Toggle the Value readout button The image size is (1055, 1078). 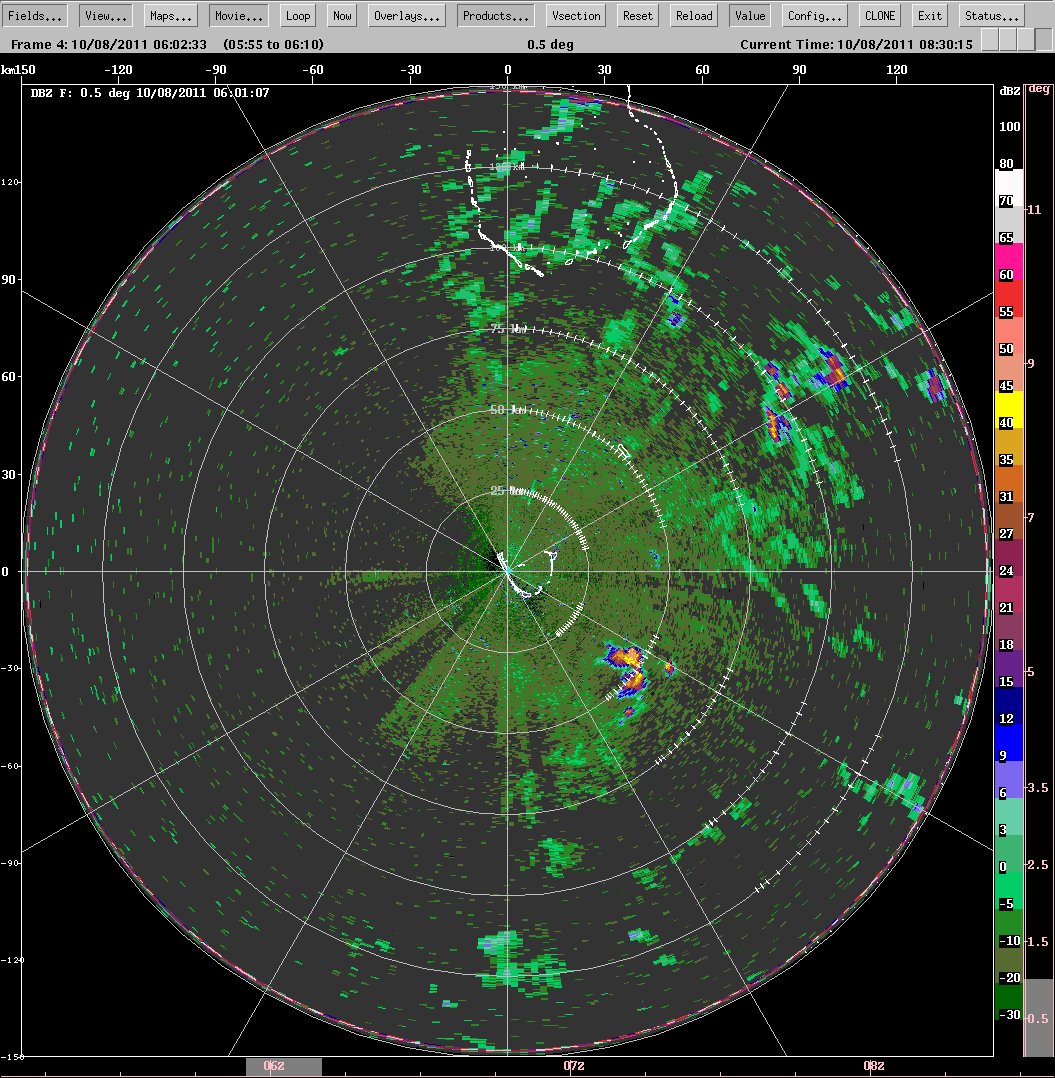750,16
